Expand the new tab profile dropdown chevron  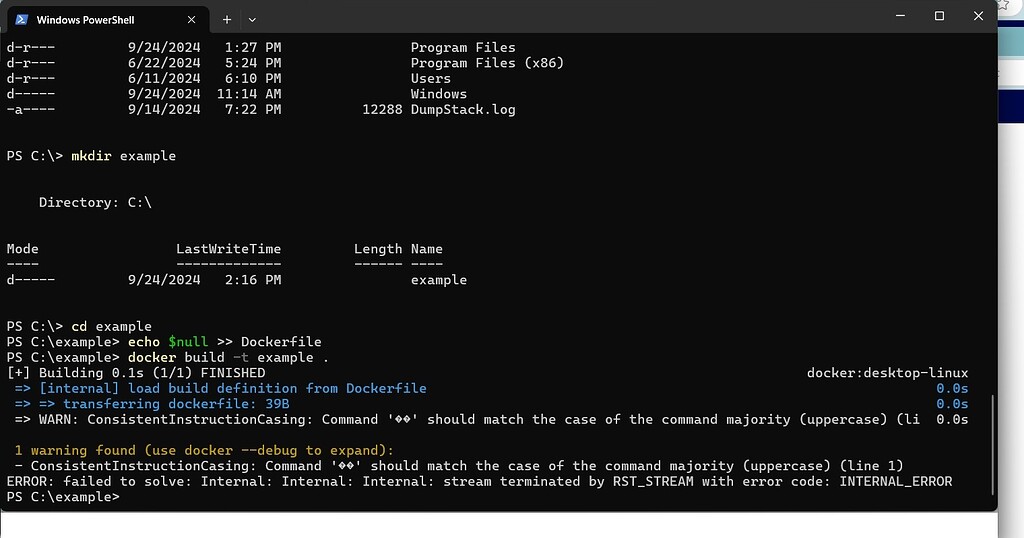pos(252,20)
